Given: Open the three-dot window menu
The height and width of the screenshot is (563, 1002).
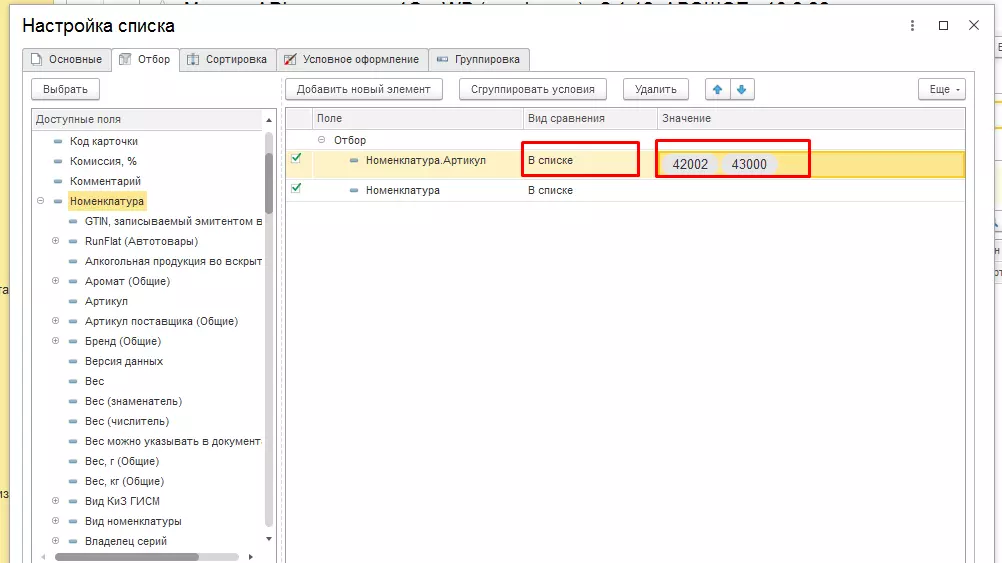Looking at the screenshot, I should 912,26.
